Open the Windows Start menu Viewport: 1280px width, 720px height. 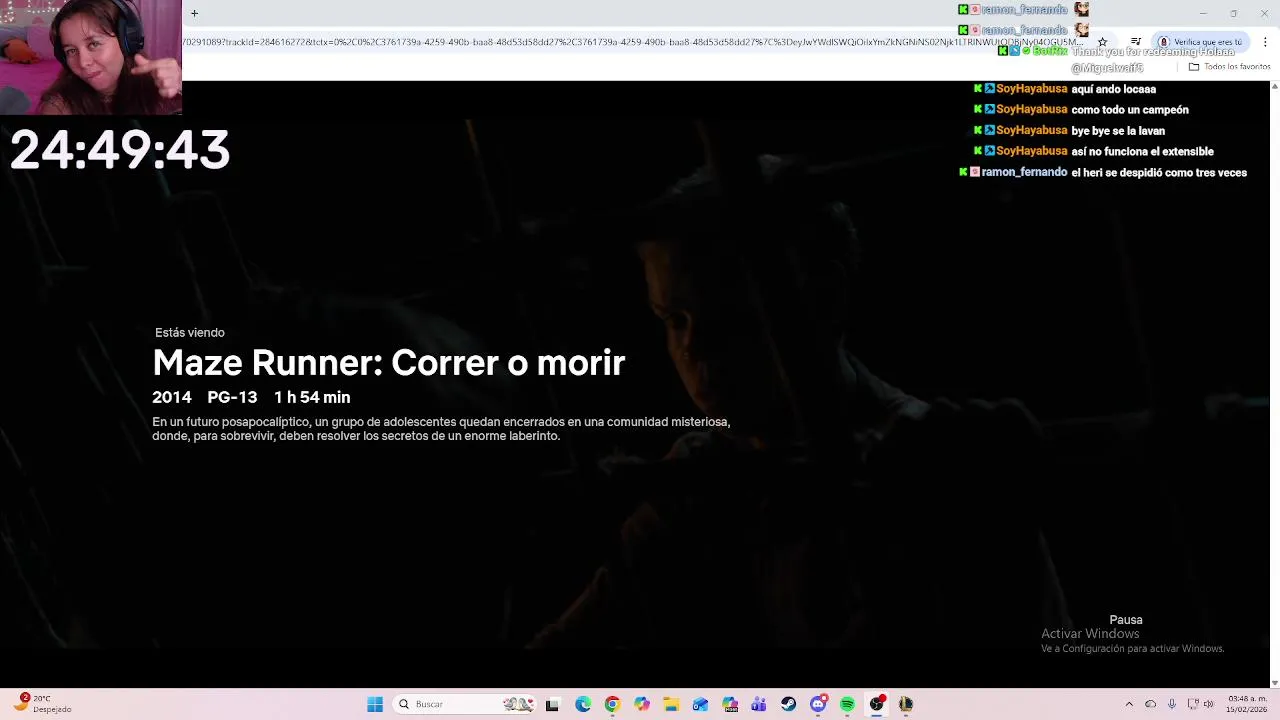(x=375, y=704)
